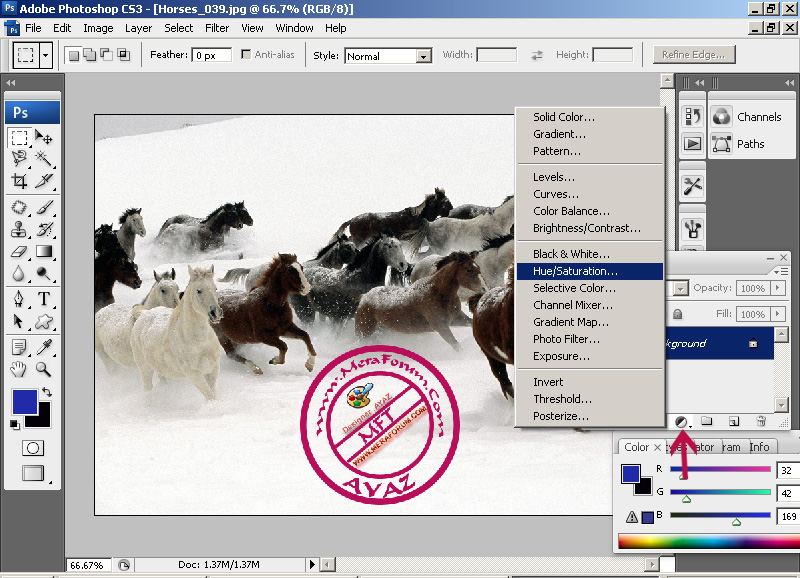
Task: Select the Magic Wand tool
Action: [x=44, y=158]
